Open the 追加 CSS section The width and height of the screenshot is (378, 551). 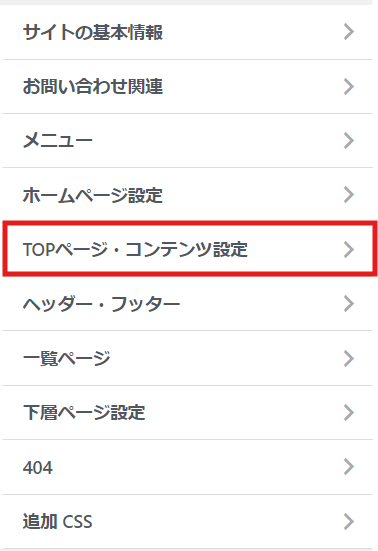(x=187, y=521)
